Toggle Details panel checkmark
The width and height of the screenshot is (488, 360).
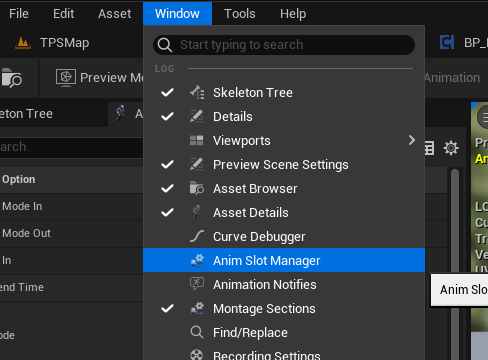pos(167,116)
